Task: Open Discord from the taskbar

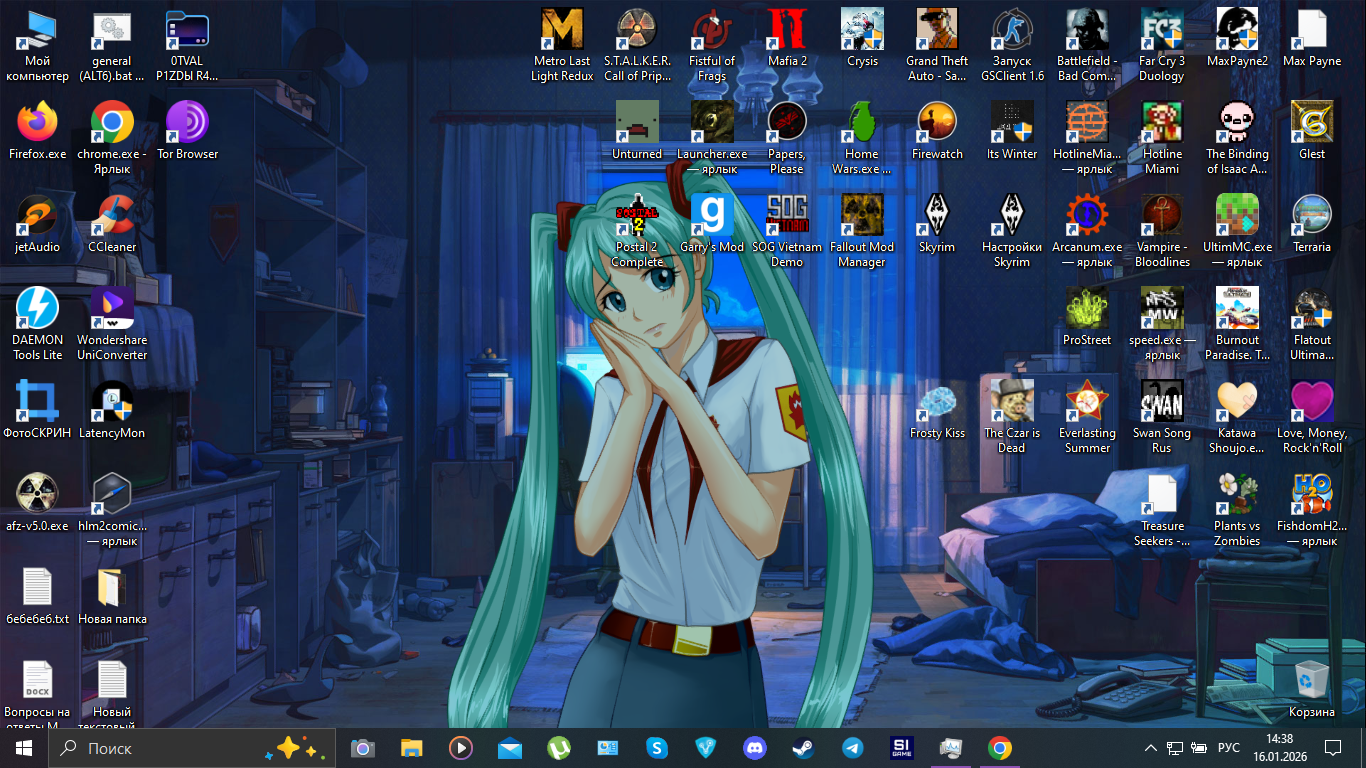Action: (x=755, y=748)
